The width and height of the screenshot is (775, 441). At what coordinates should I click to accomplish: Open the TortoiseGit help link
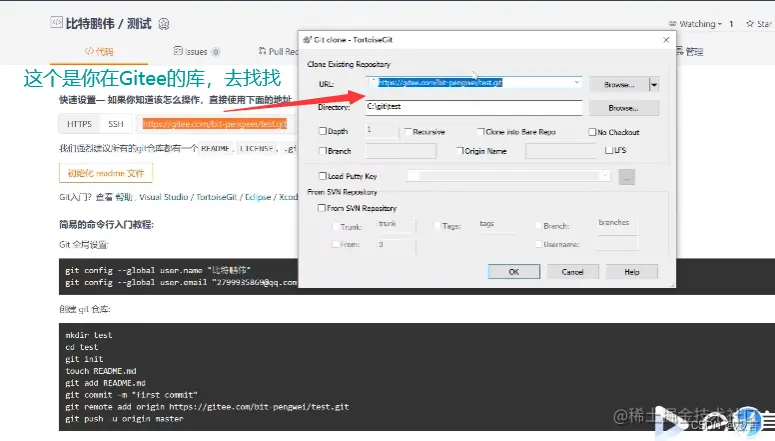click(x=216, y=197)
